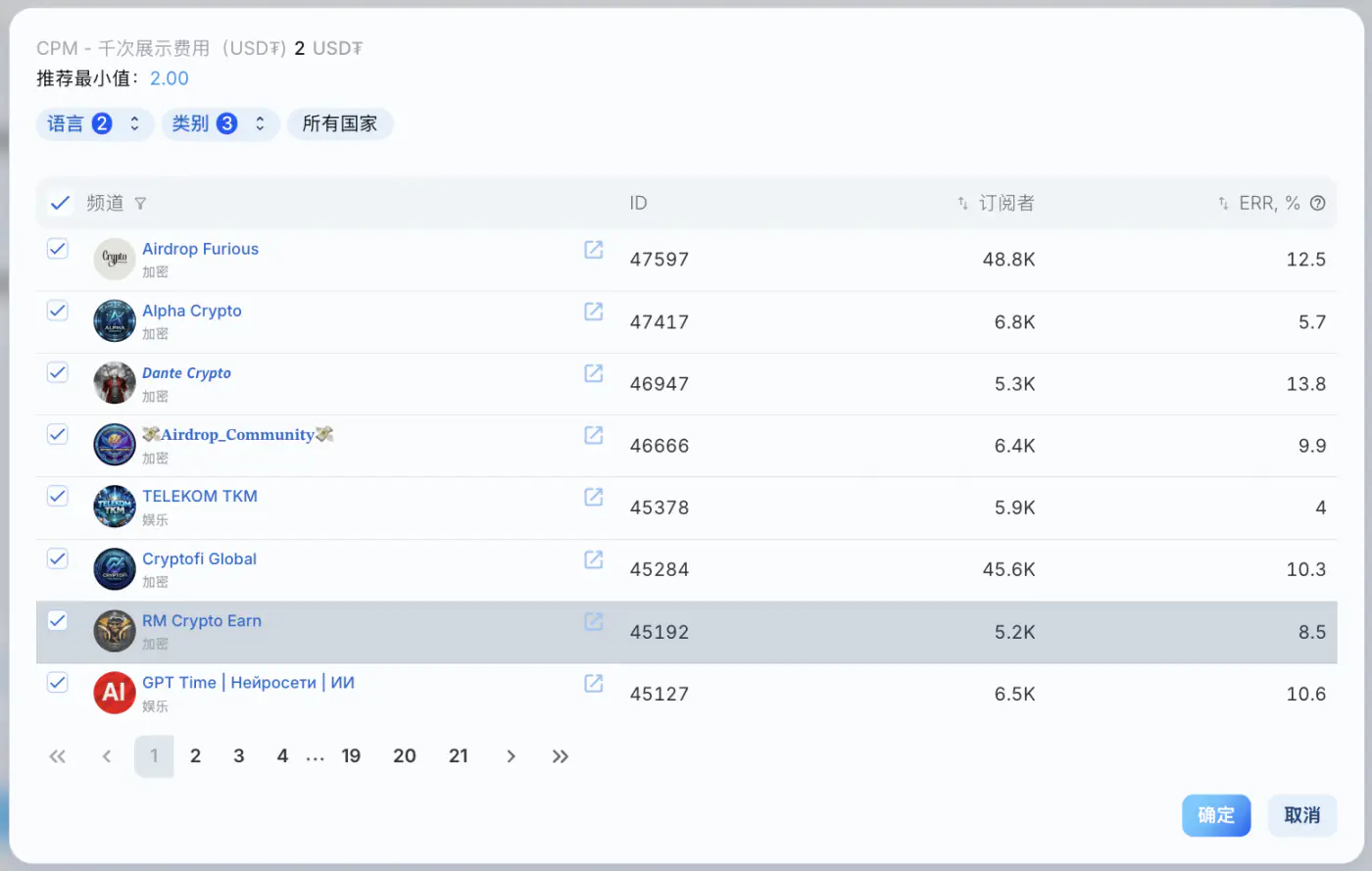
Task: Open external link icon for Alpha Crypto
Action: click(594, 311)
